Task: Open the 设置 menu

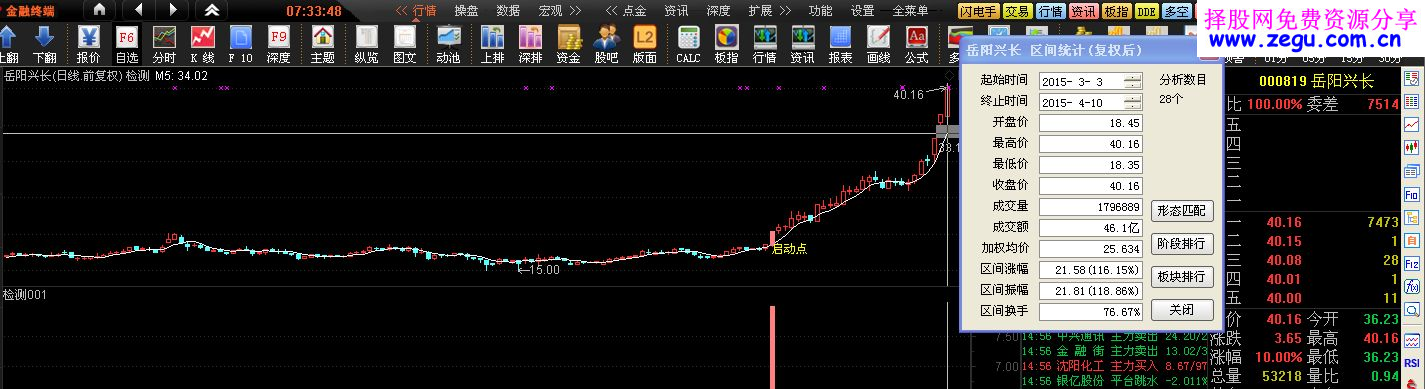Action: coord(862,10)
